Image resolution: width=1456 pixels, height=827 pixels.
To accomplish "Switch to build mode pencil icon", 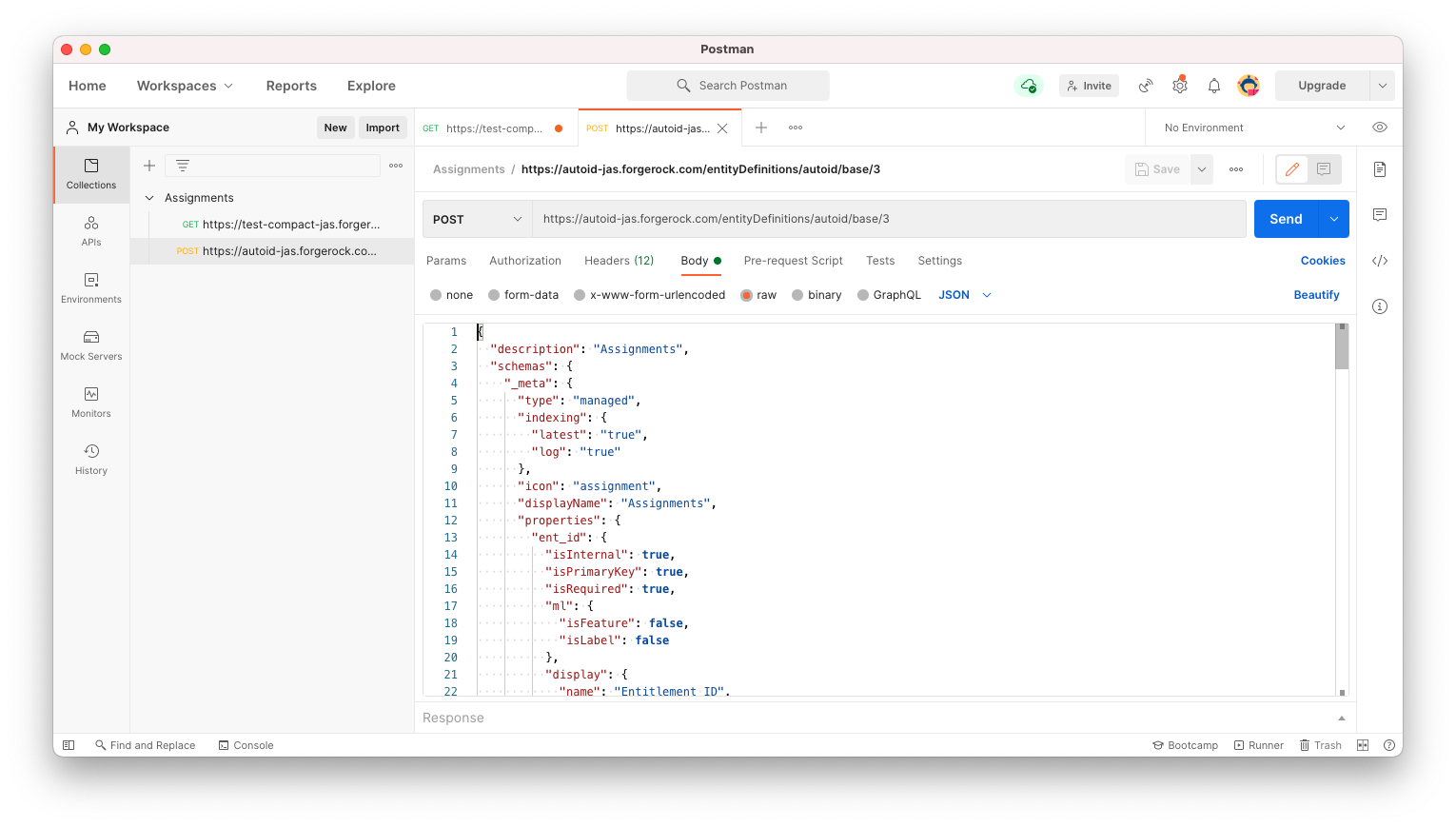I will pos(1292,169).
